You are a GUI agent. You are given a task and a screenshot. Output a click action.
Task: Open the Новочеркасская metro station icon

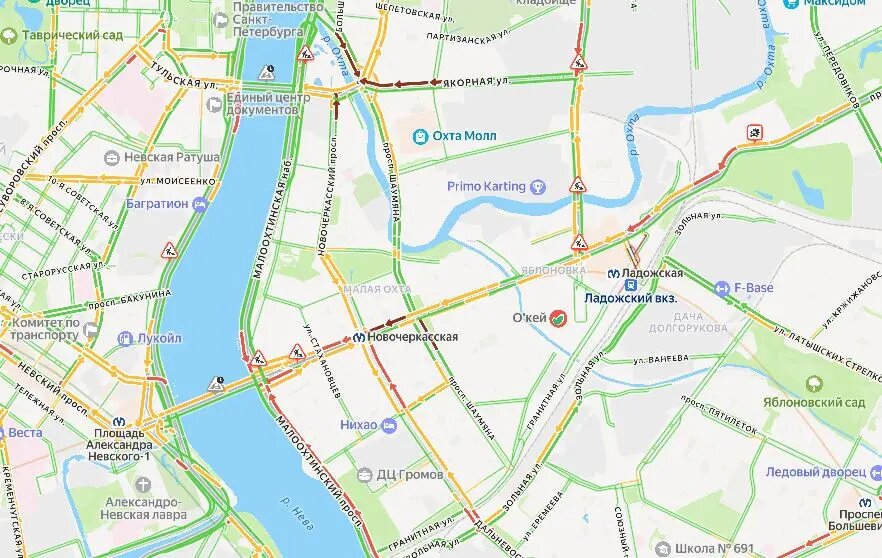[x=358, y=337]
